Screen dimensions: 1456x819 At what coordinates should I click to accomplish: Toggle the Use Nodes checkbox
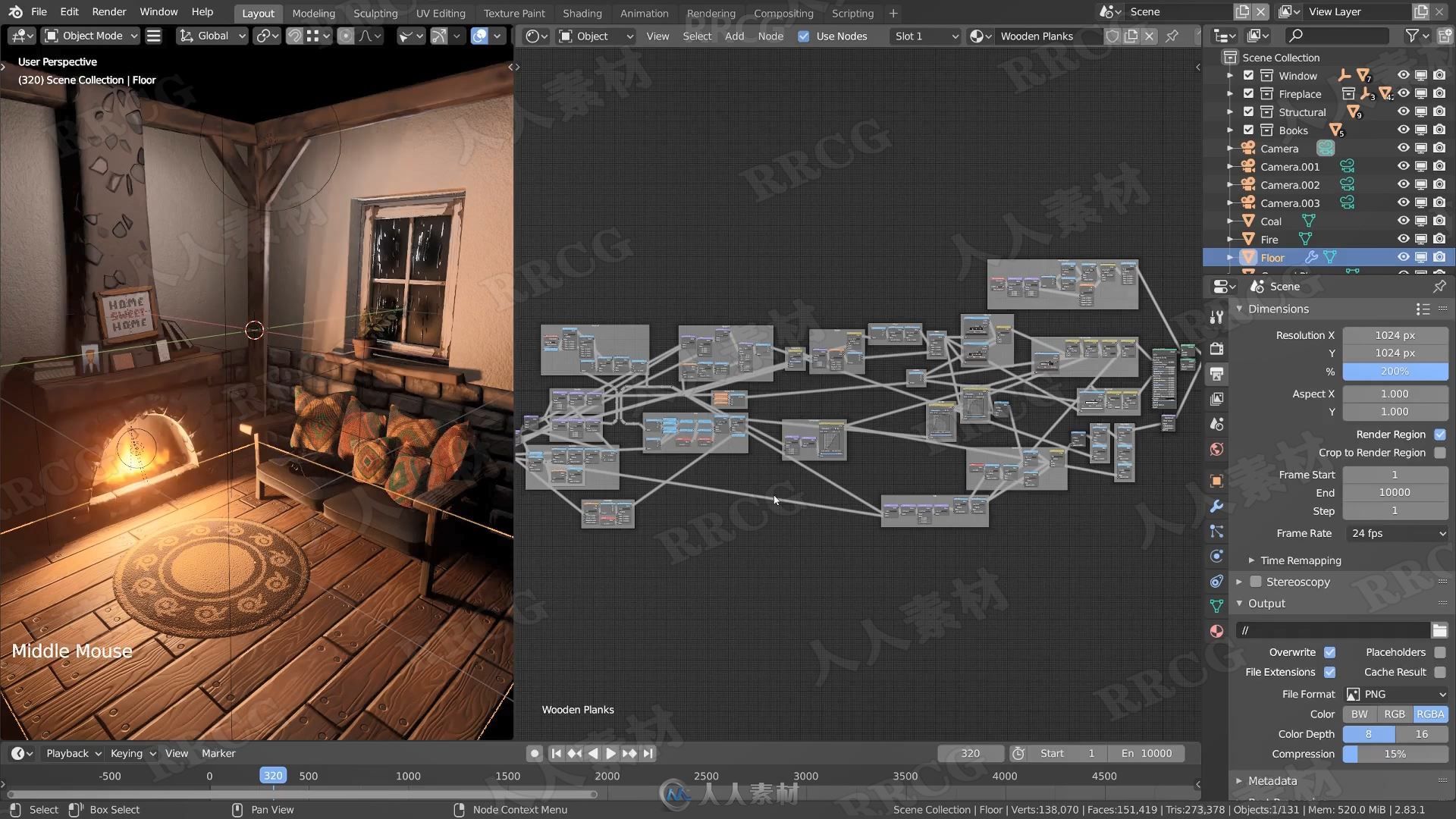pos(804,36)
